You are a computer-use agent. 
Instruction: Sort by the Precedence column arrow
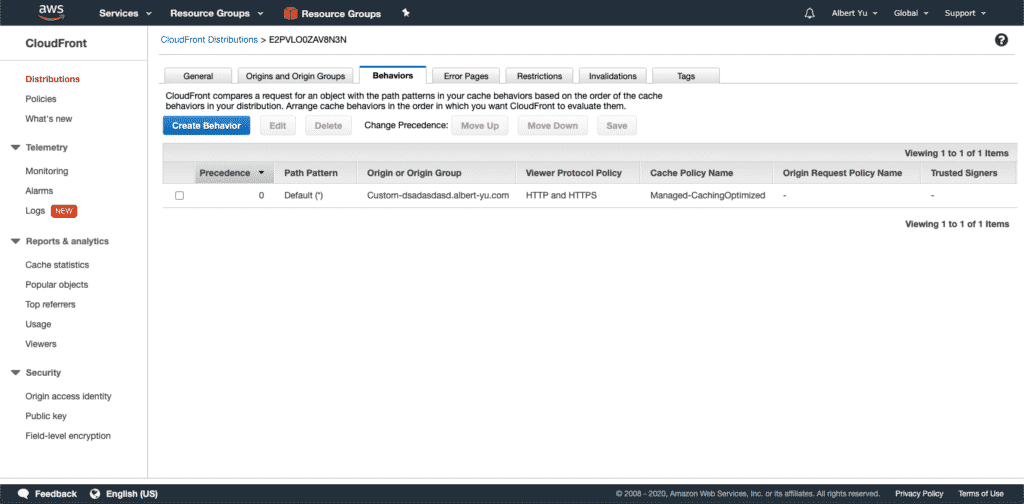coord(262,173)
